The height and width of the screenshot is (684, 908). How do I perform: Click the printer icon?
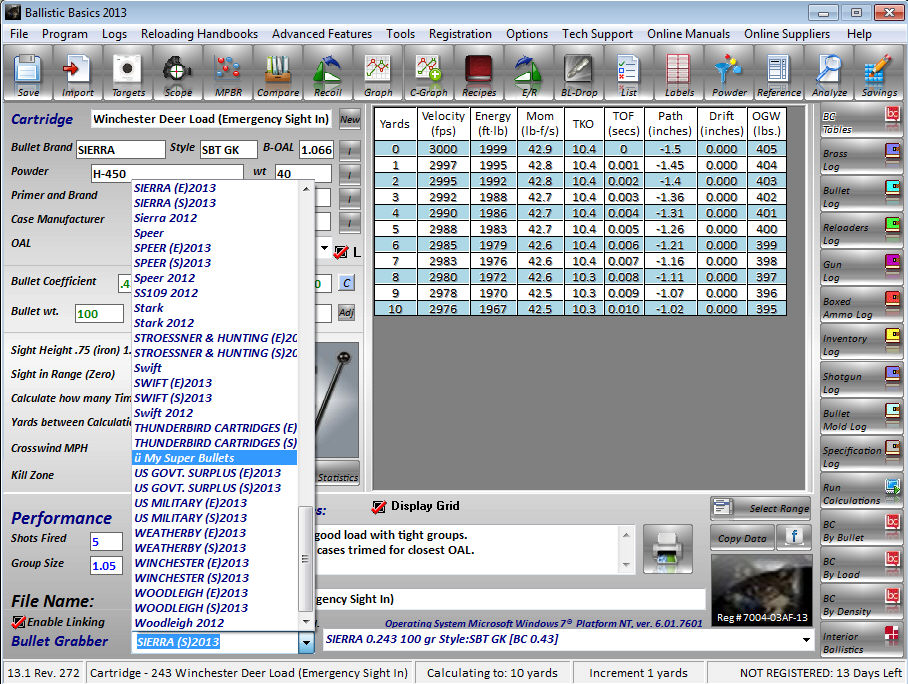pyautogui.click(x=667, y=549)
